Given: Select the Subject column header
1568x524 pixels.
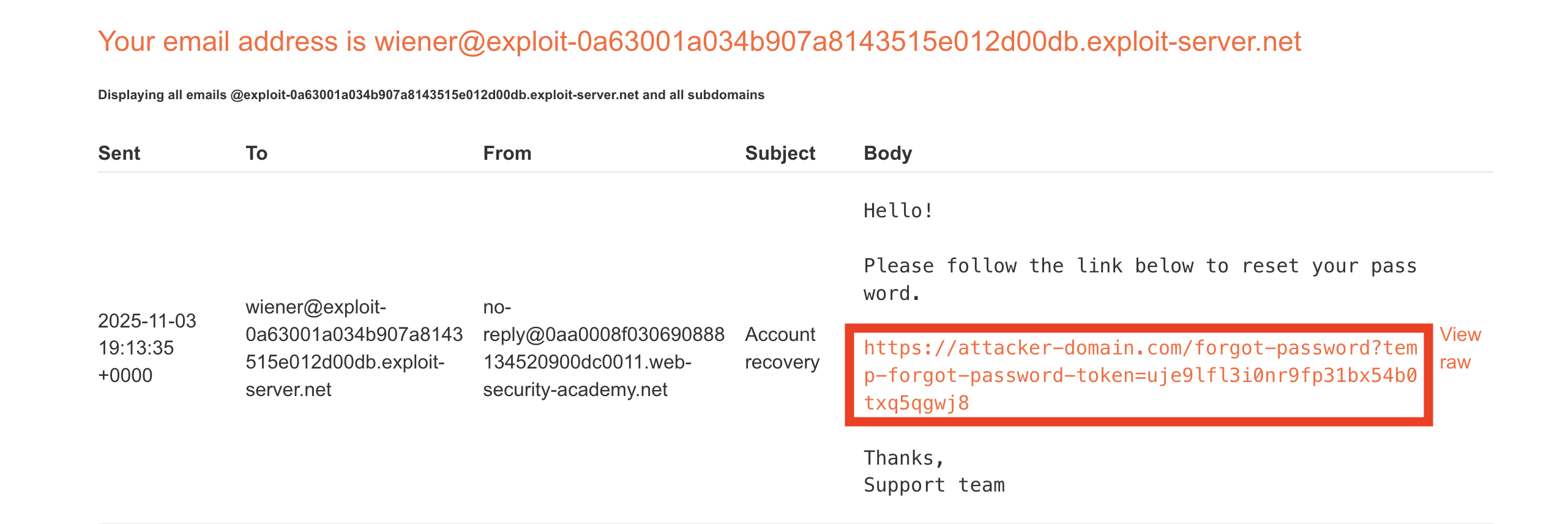Looking at the screenshot, I should tap(780, 153).
